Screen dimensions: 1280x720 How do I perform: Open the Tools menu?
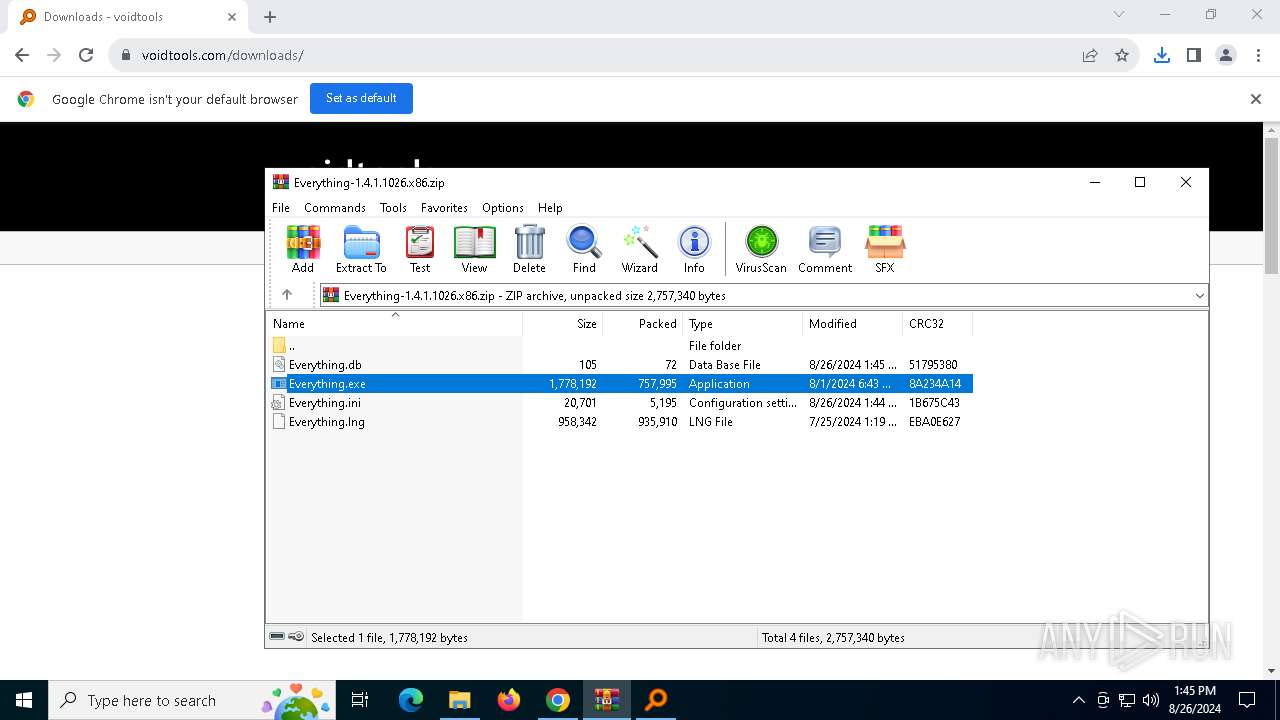click(393, 208)
